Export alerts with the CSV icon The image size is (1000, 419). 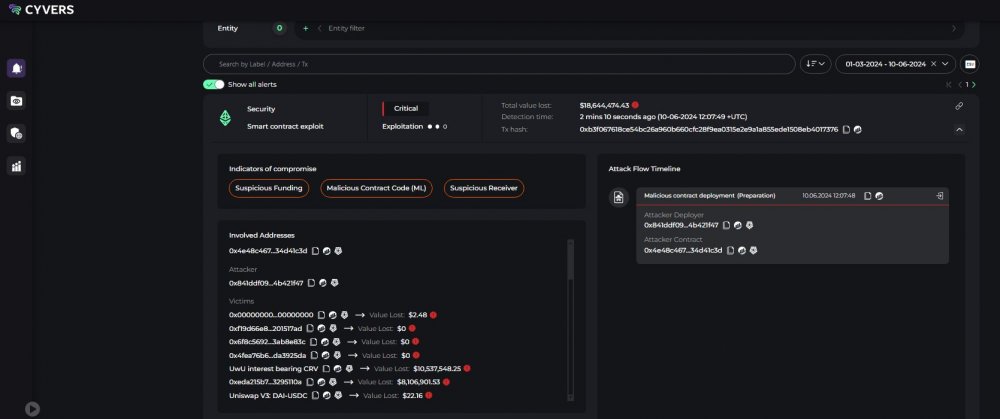pyautogui.click(x=969, y=64)
